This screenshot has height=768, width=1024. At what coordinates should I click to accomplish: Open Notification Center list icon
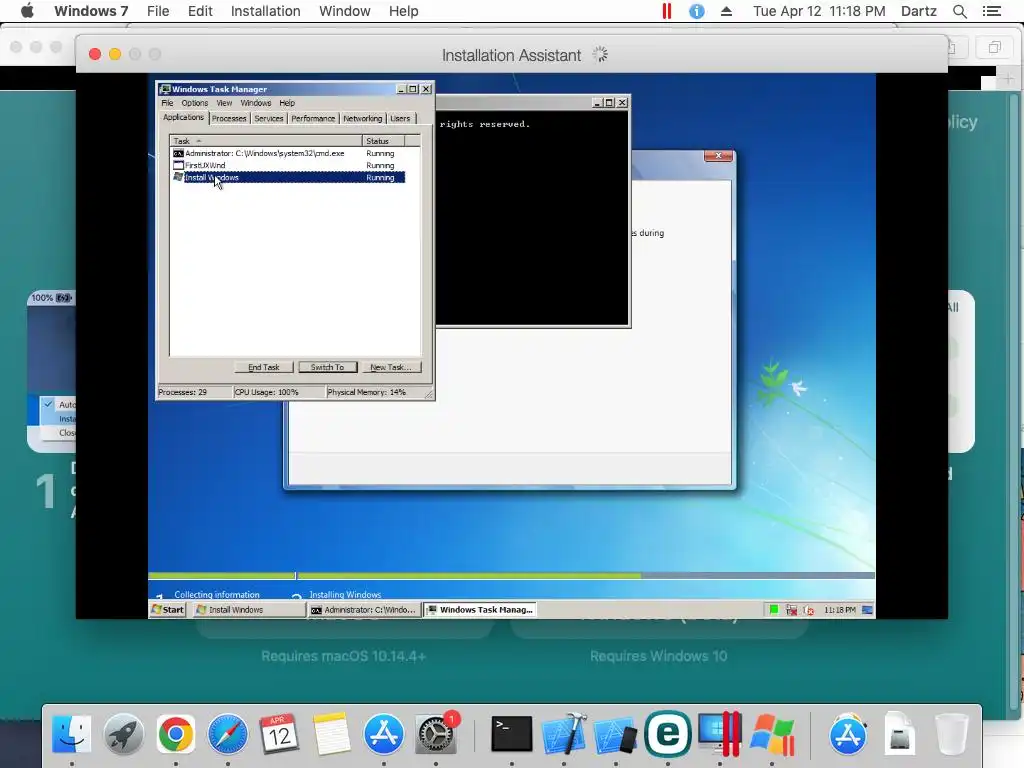(x=991, y=11)
